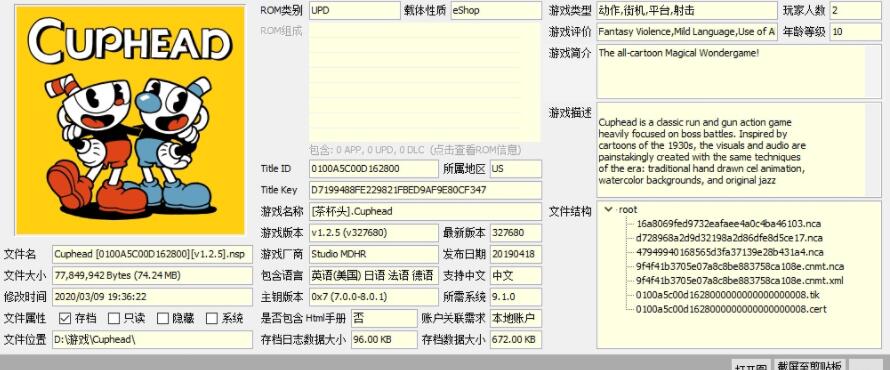This screenshot has height=370, width=890.
Task: Click the 所需系统 field 9.1.0
Action: tap(516, 297)
